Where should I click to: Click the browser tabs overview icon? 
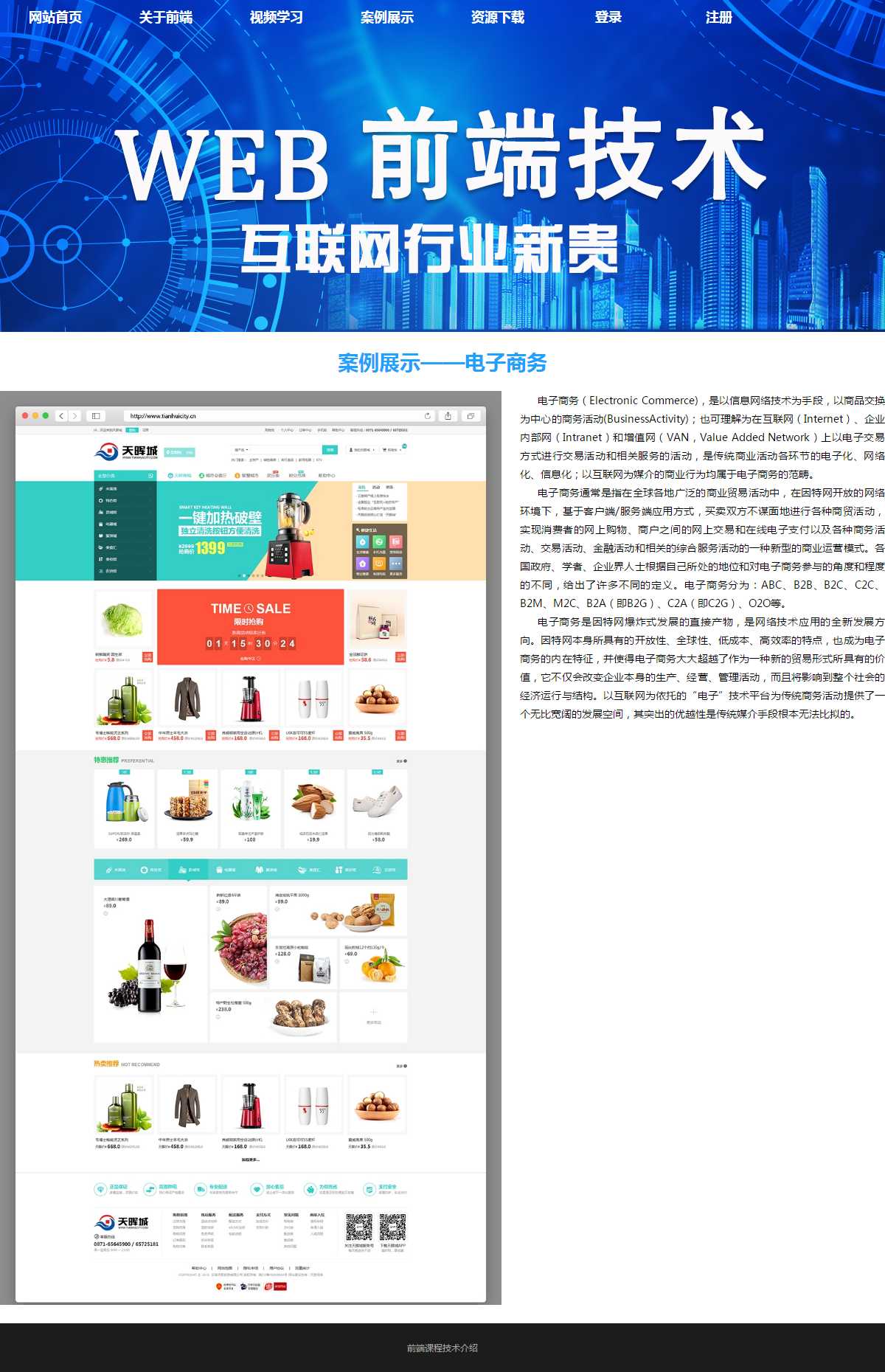(x=470, y=416)
